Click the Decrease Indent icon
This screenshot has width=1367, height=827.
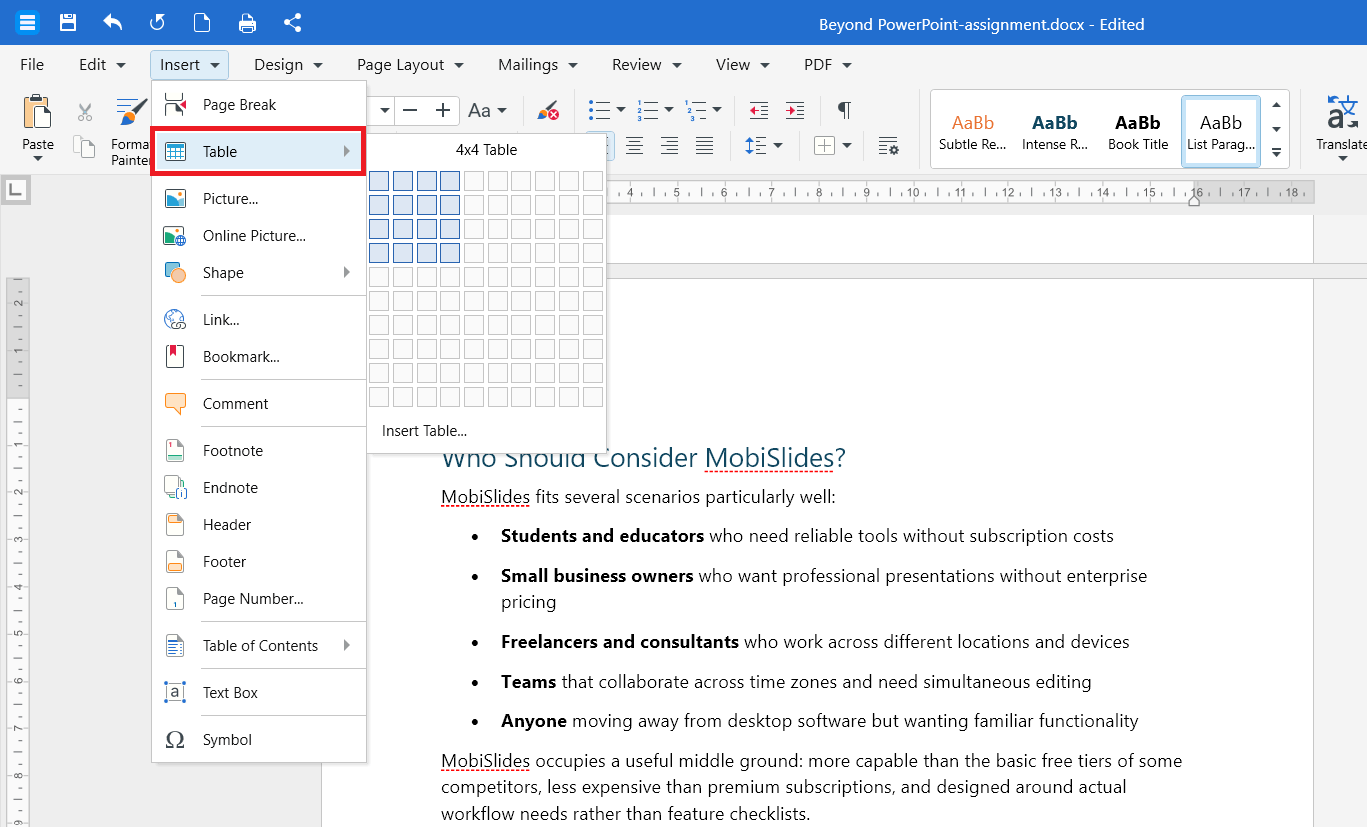coord(759,110)
